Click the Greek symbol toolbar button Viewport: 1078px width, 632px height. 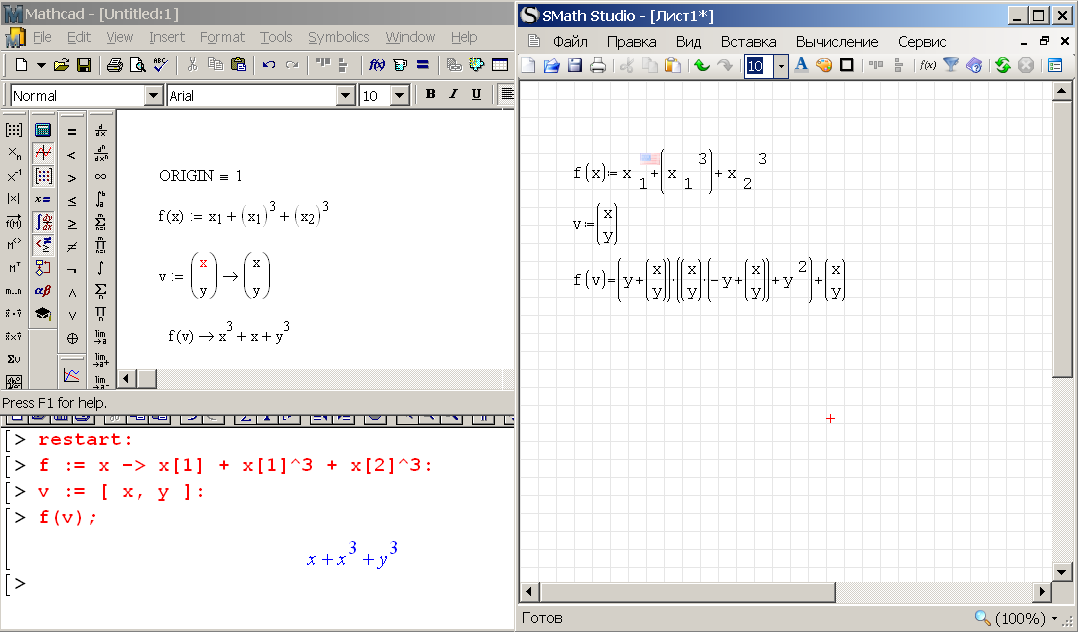coord(43,291)
